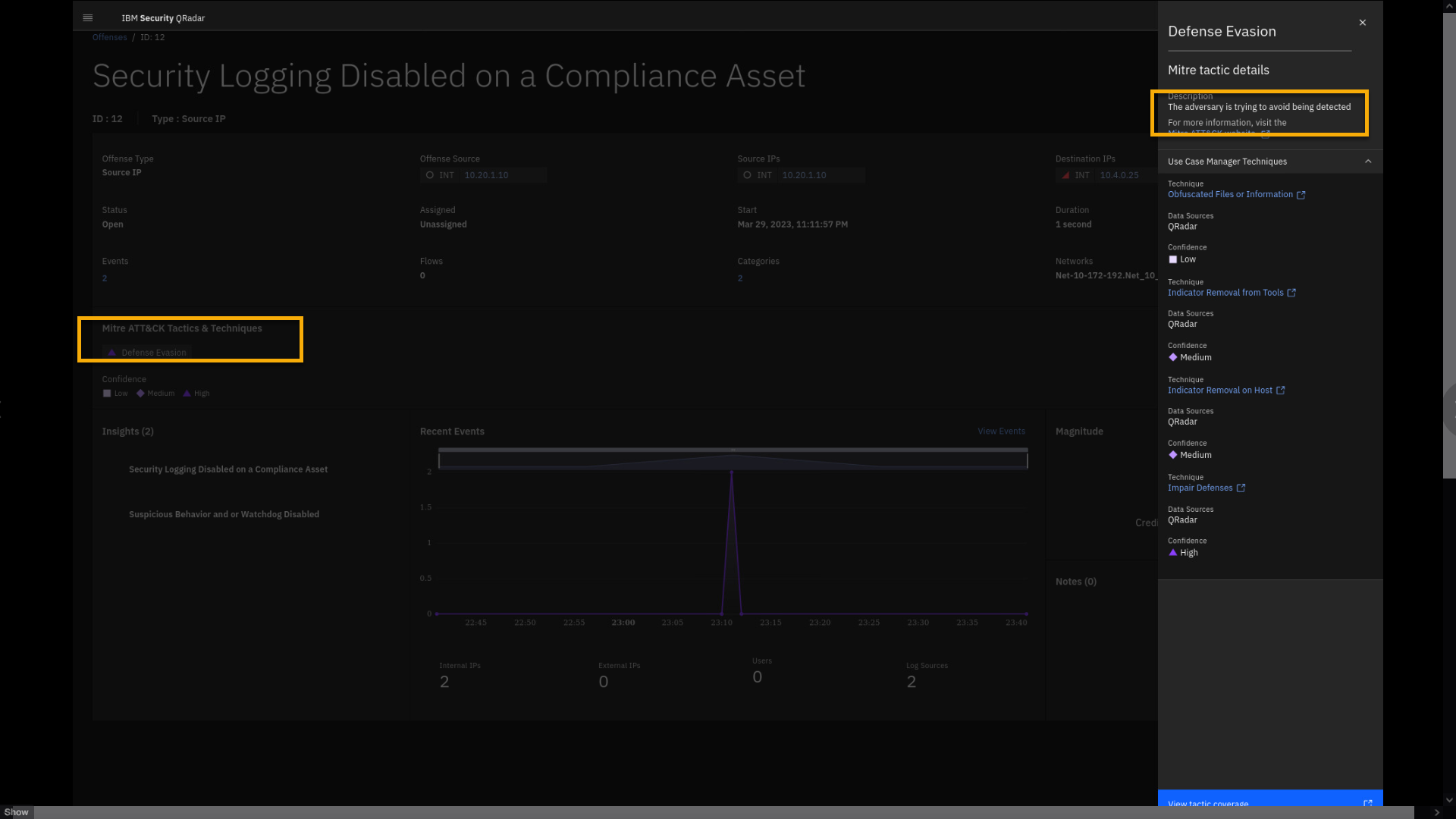Image resolution: width=1456 pixels, height=819 pixels.
Task: Click external-link icon beside Obfuscated Files or Information
Action: coord(1301,195)
